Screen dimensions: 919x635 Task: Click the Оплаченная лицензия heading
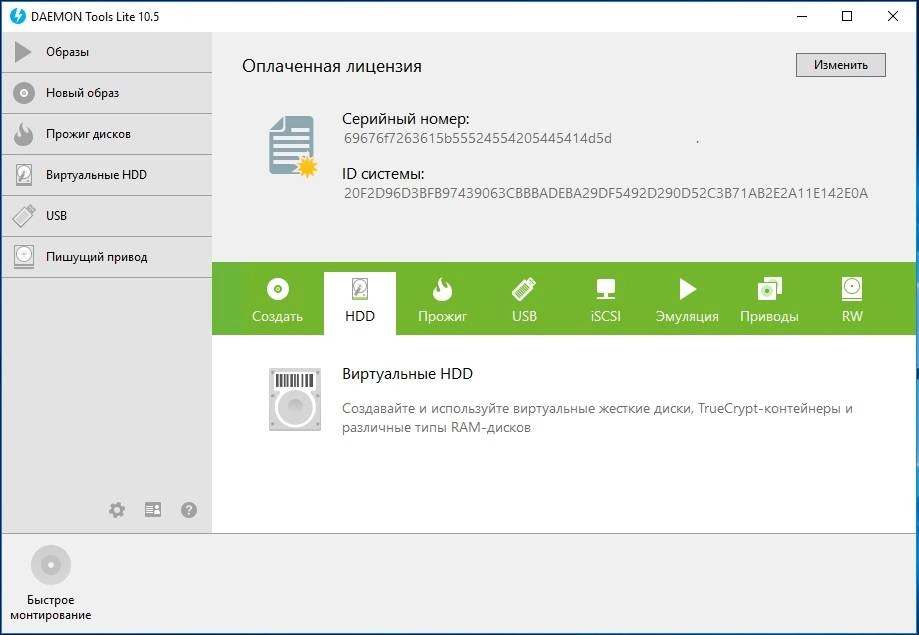point(332,66)
